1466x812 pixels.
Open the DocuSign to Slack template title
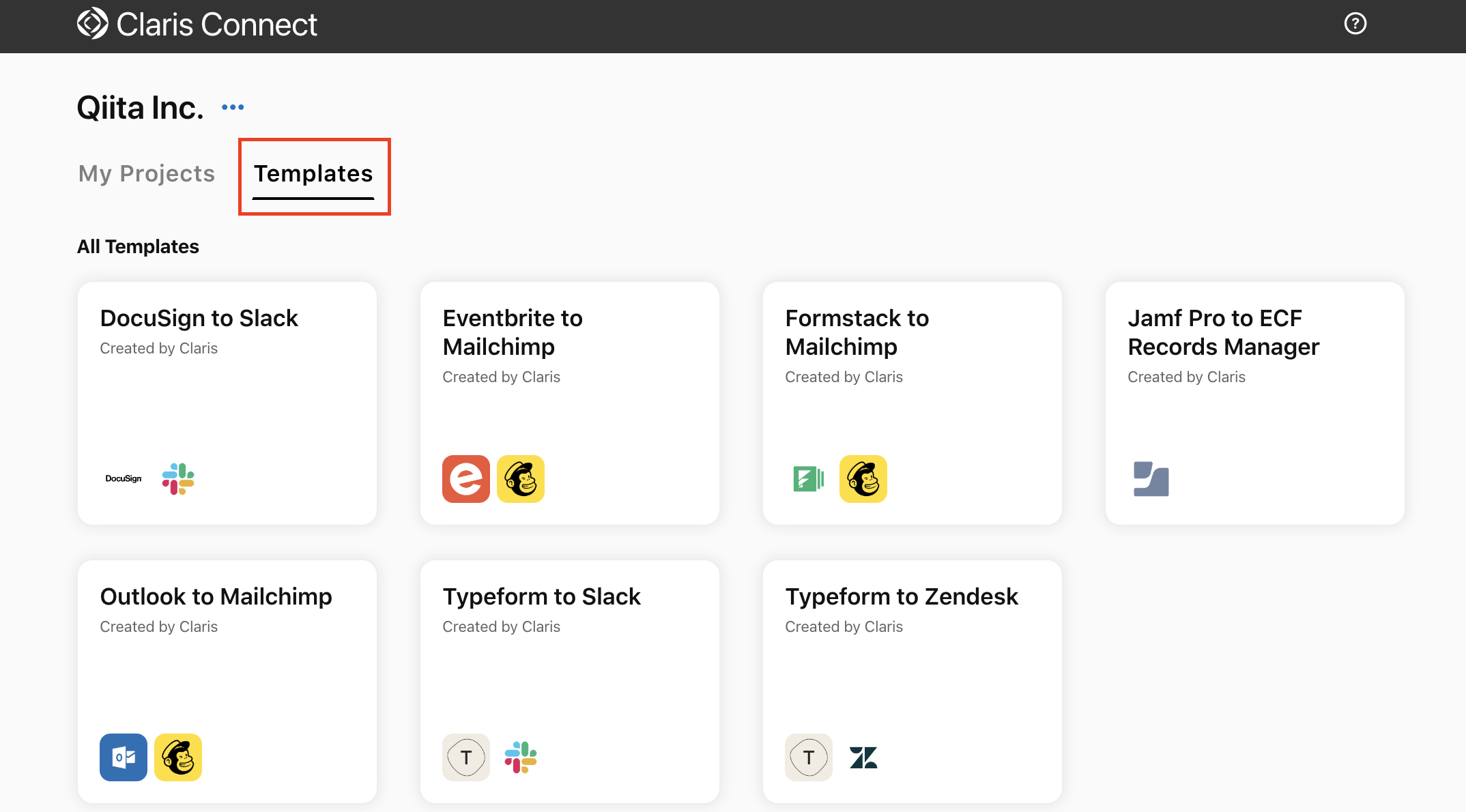199,319
